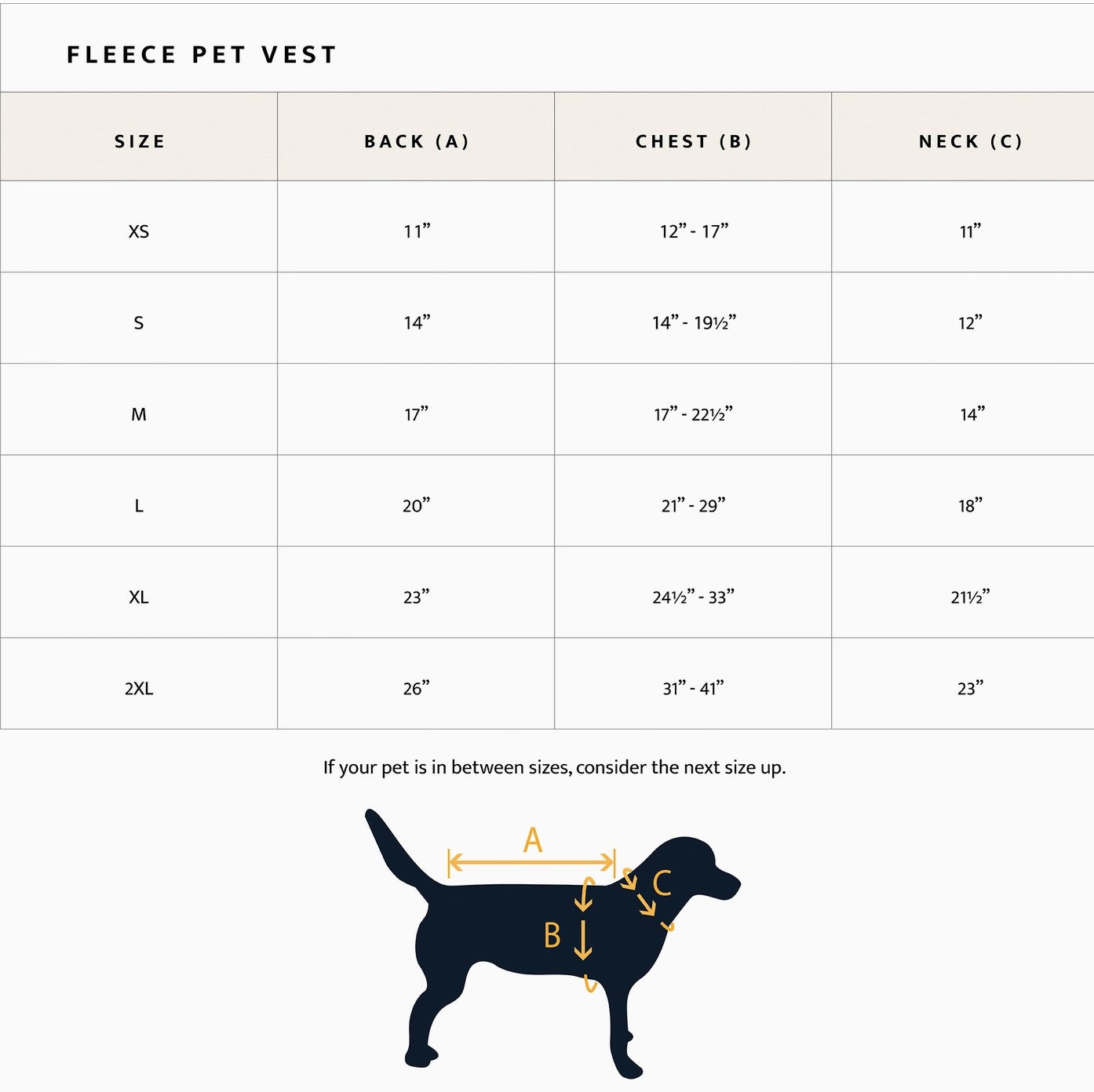Click the 14" back measurement for size S
This screenshot has width=1094, height=1092.
(x=417, y=322)
